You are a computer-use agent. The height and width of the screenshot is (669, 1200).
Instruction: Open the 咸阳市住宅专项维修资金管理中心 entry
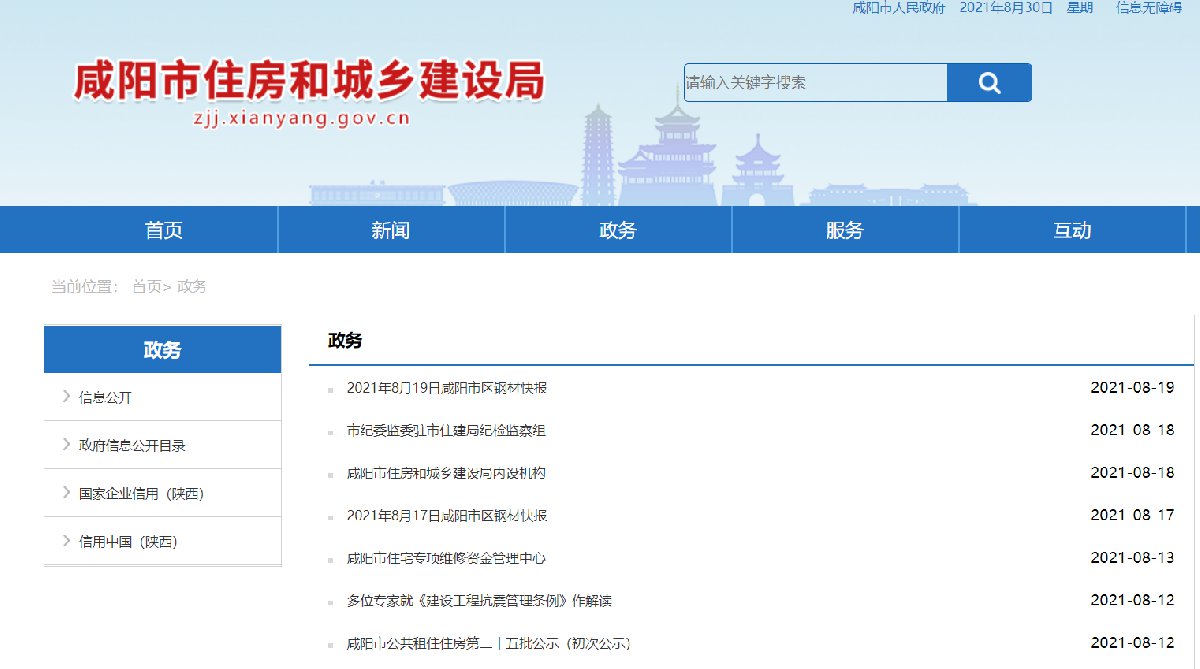446,558
